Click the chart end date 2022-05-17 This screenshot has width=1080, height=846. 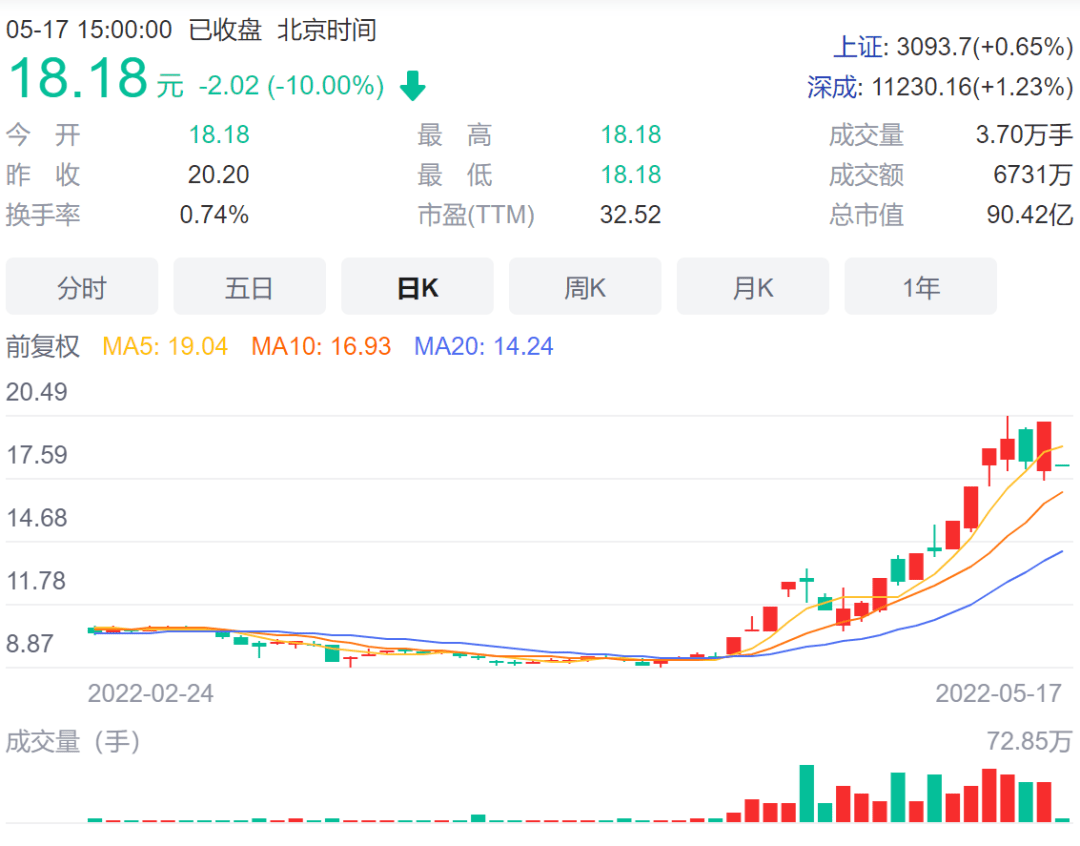pos(999,693)
